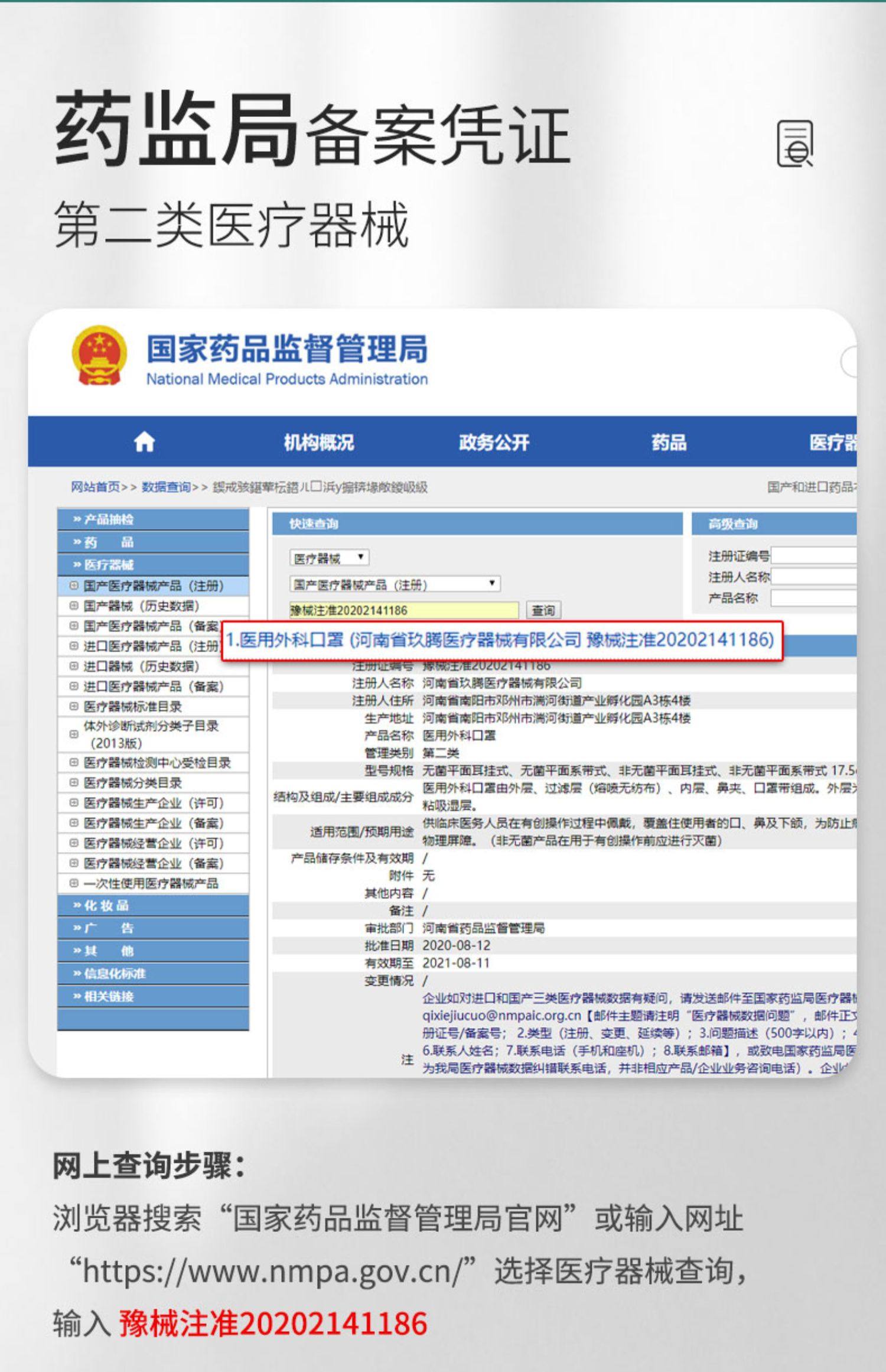
Task: Expand 化妆品 sidebar section
Action: click(x=153, y=905)
